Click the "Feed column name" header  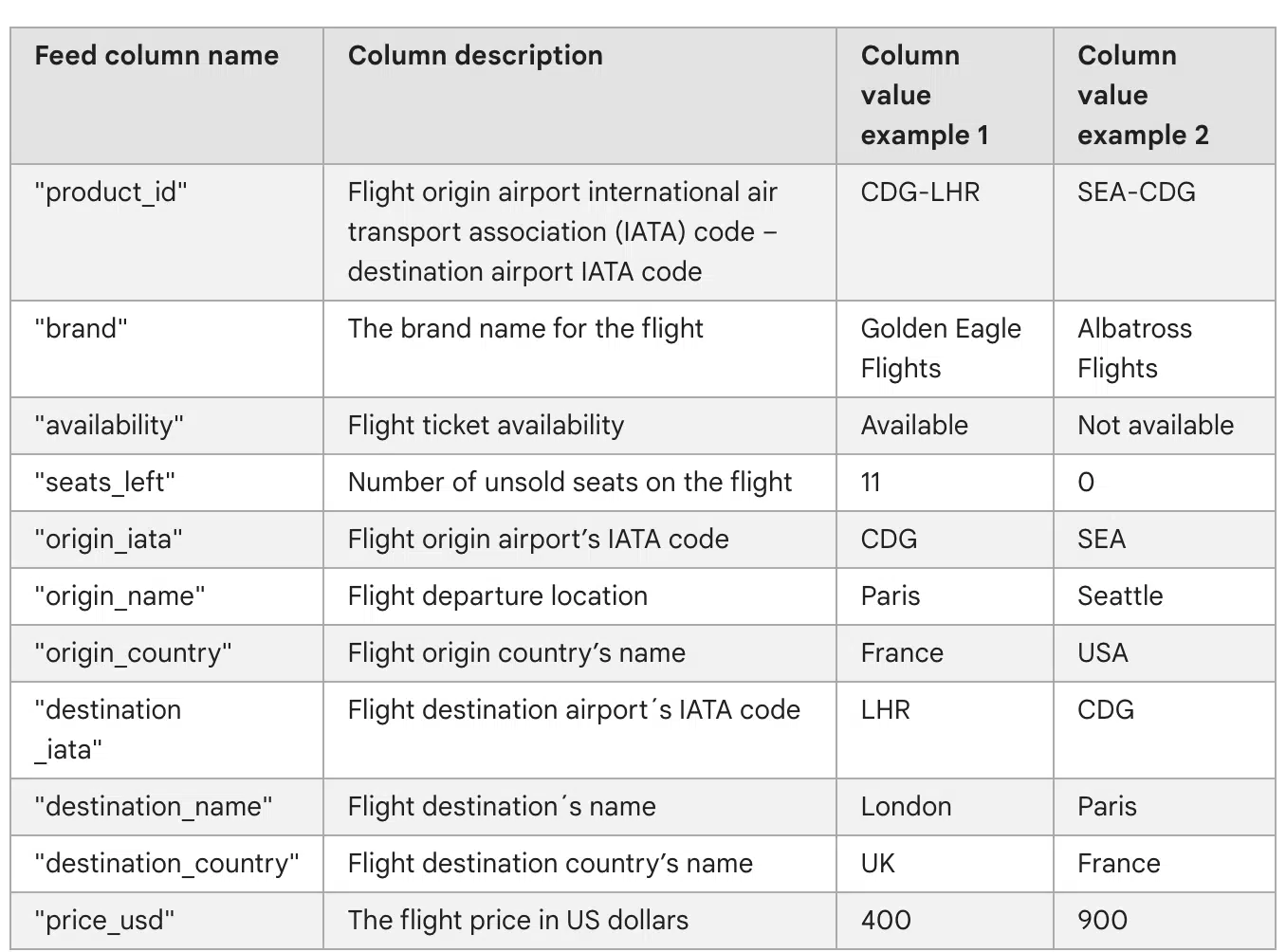(x=156, y=56)
